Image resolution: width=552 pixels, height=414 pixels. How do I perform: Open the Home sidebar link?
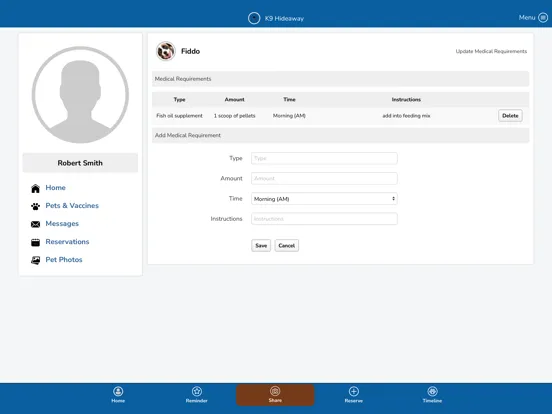point(55,188)
